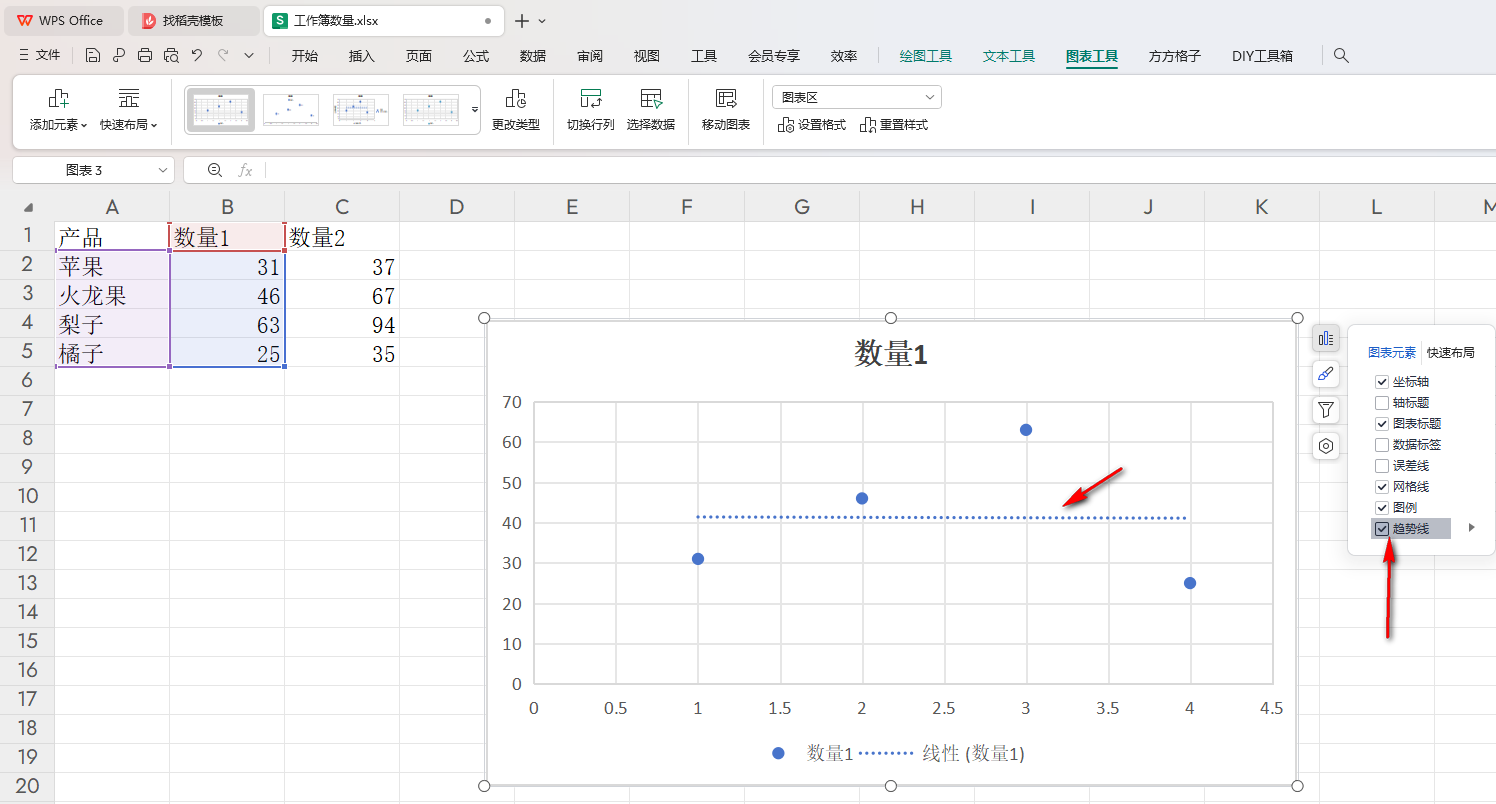Open the 会员专享 ribbon tab

tap(774, 56)
